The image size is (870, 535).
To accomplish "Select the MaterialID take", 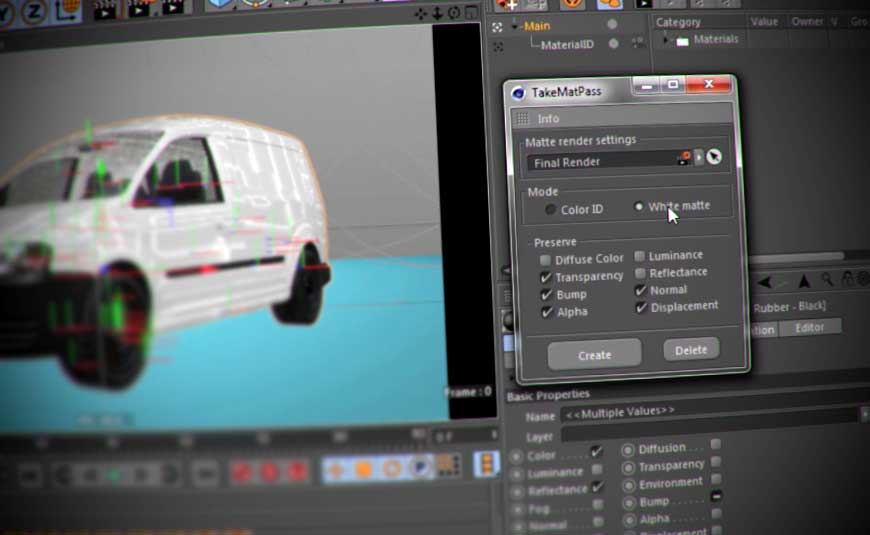I will tap(568, 44).
